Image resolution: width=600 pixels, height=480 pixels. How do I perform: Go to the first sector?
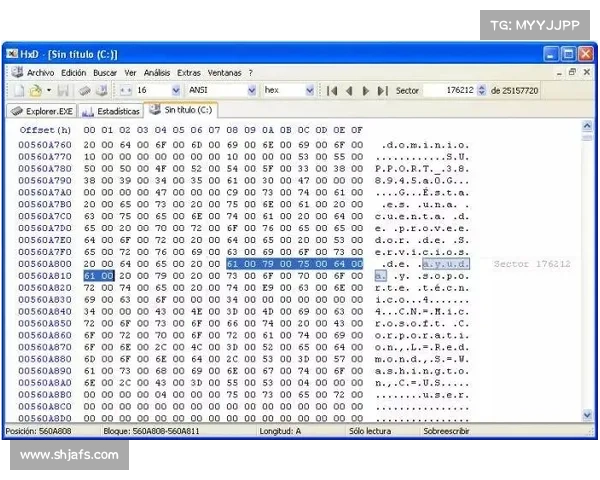332,90
